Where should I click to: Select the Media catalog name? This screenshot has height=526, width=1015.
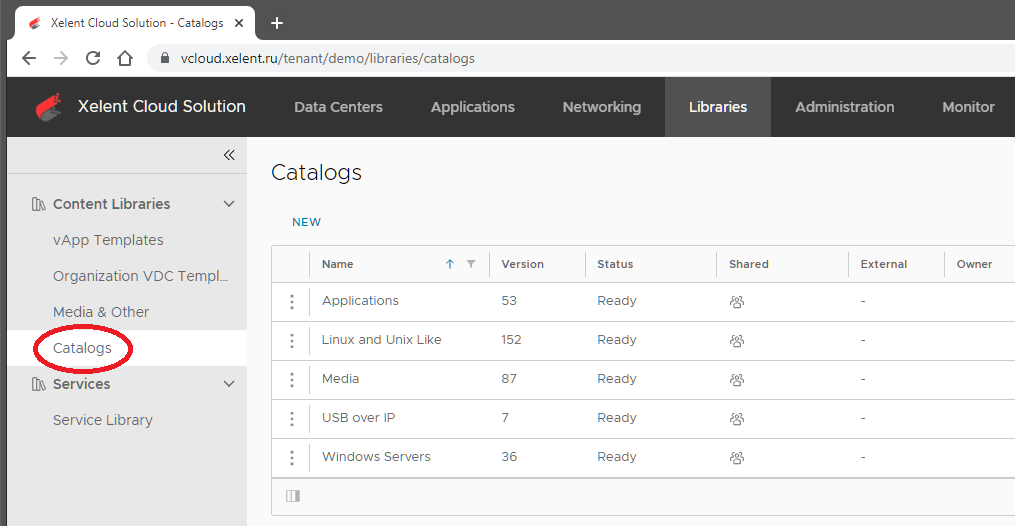tap(340, 378)
